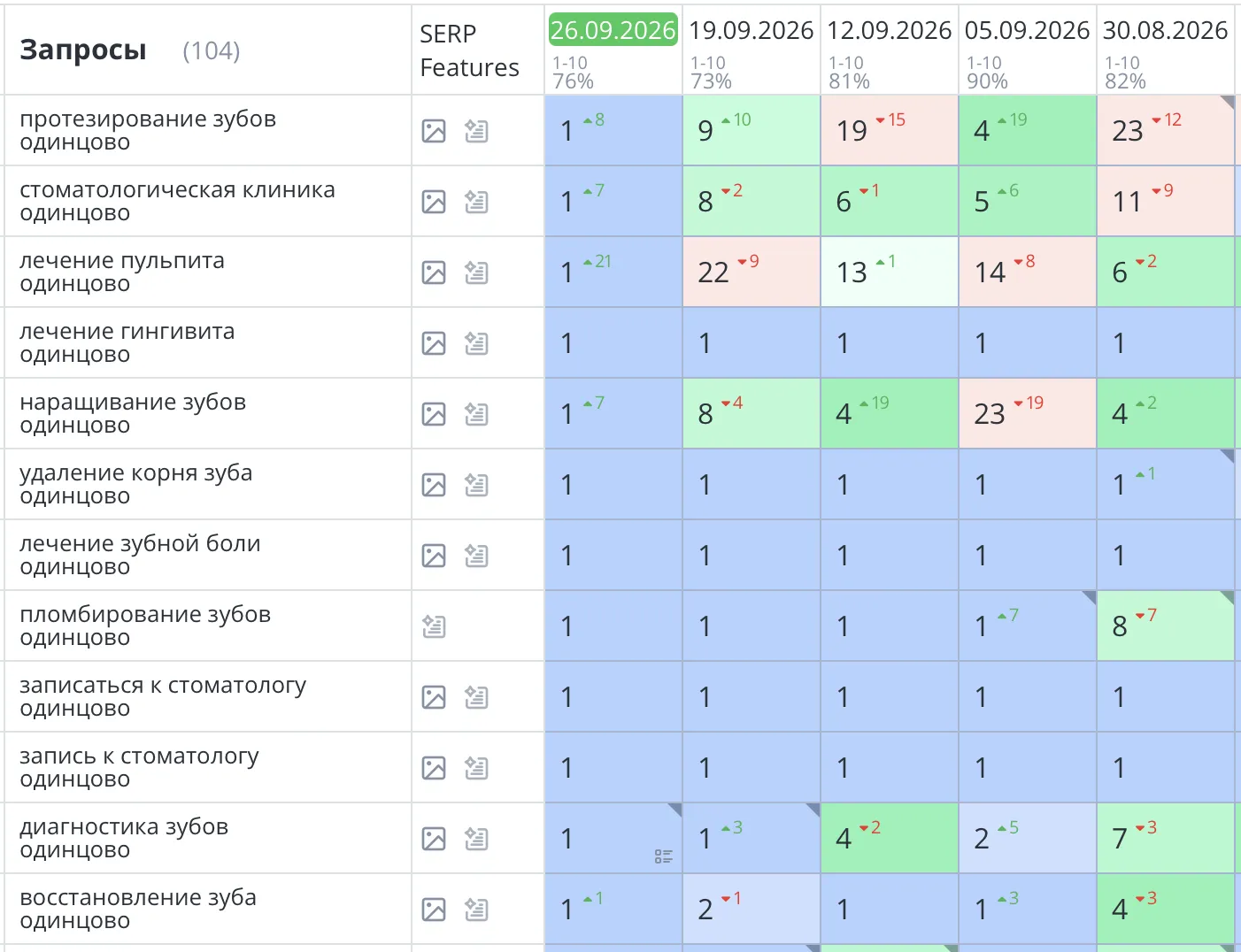Select the 30.08.2026 date column header
The height and width of the screenshot is (952, 1241).
pos(1166,30)
